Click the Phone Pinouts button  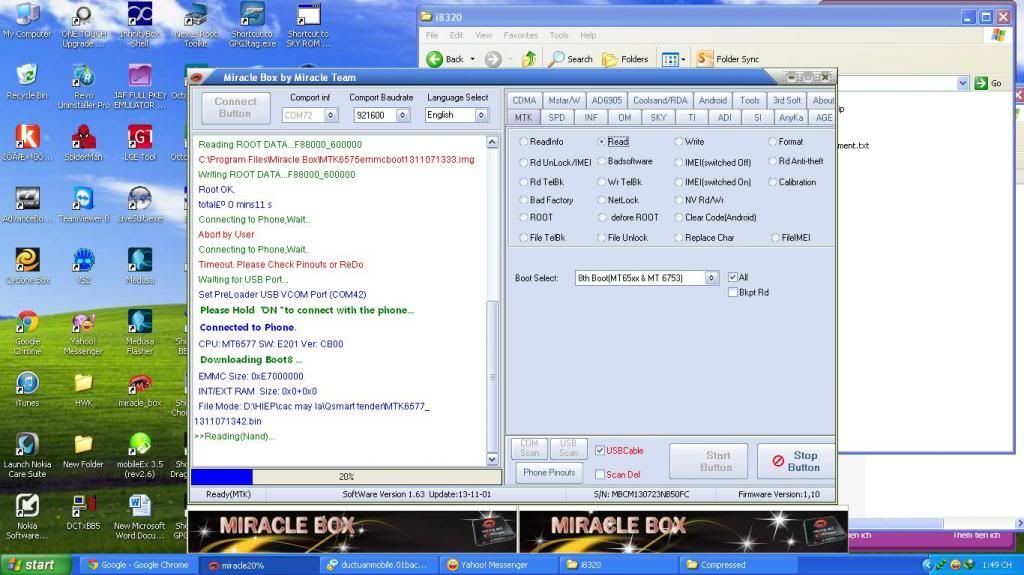pos(549,472)
